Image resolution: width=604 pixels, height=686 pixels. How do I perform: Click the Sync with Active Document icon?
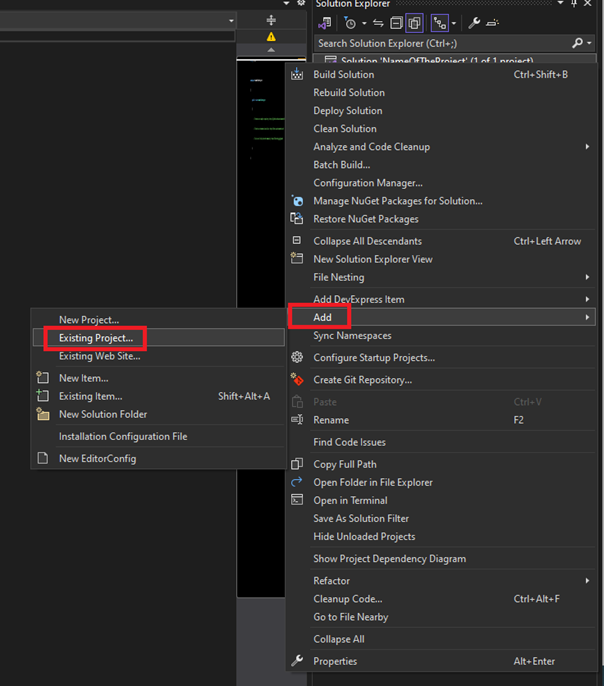point(379,23)
